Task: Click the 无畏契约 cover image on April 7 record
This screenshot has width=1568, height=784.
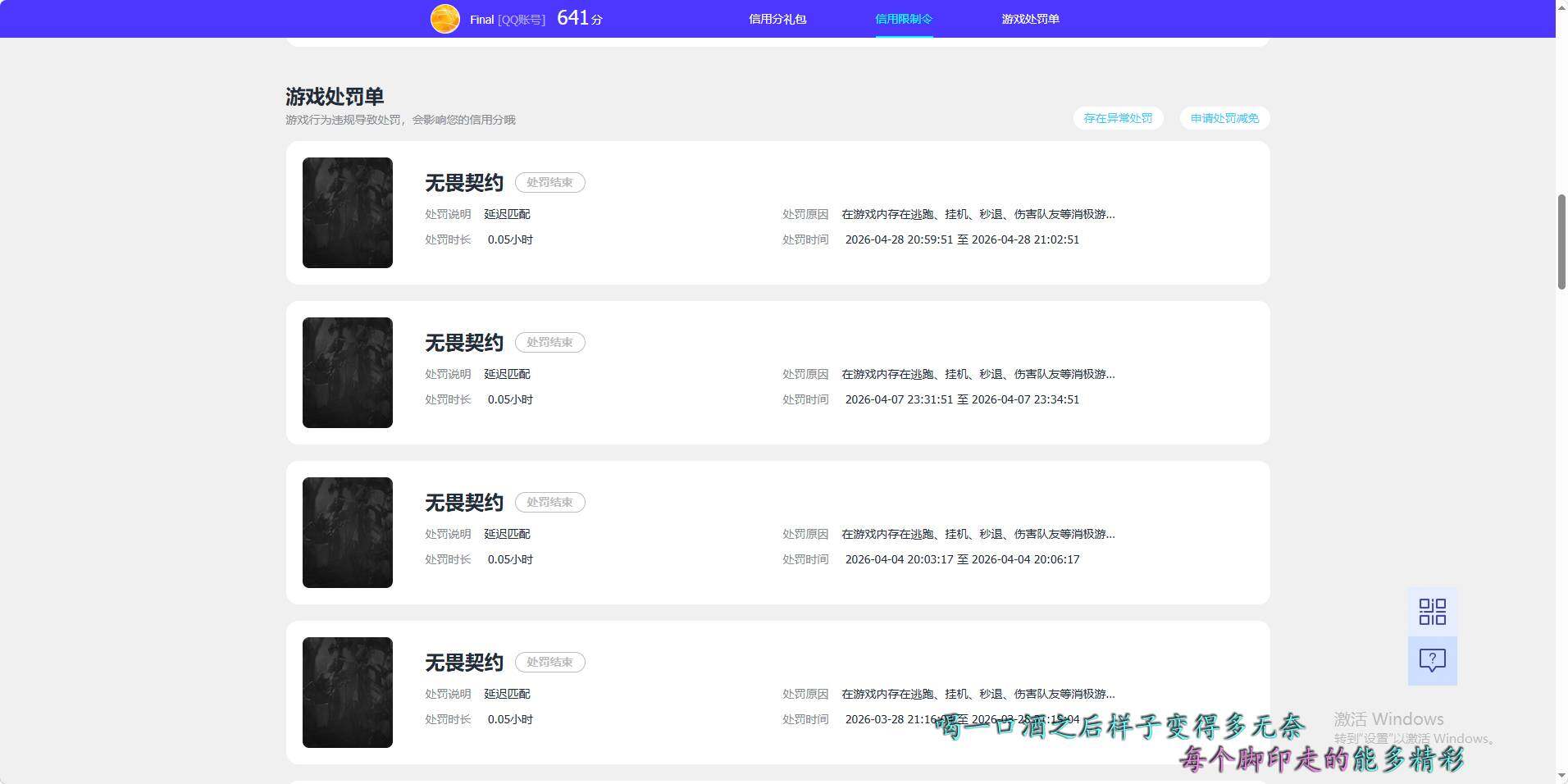Action: click(x=347, y=372)
